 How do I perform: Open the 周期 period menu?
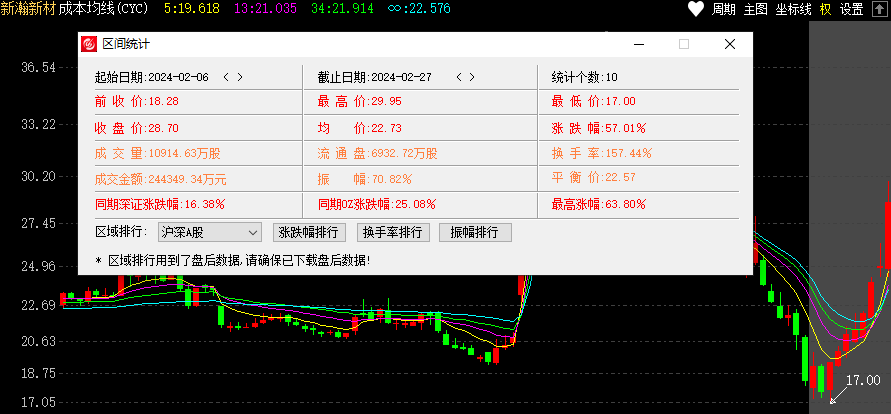click(723, 9)
